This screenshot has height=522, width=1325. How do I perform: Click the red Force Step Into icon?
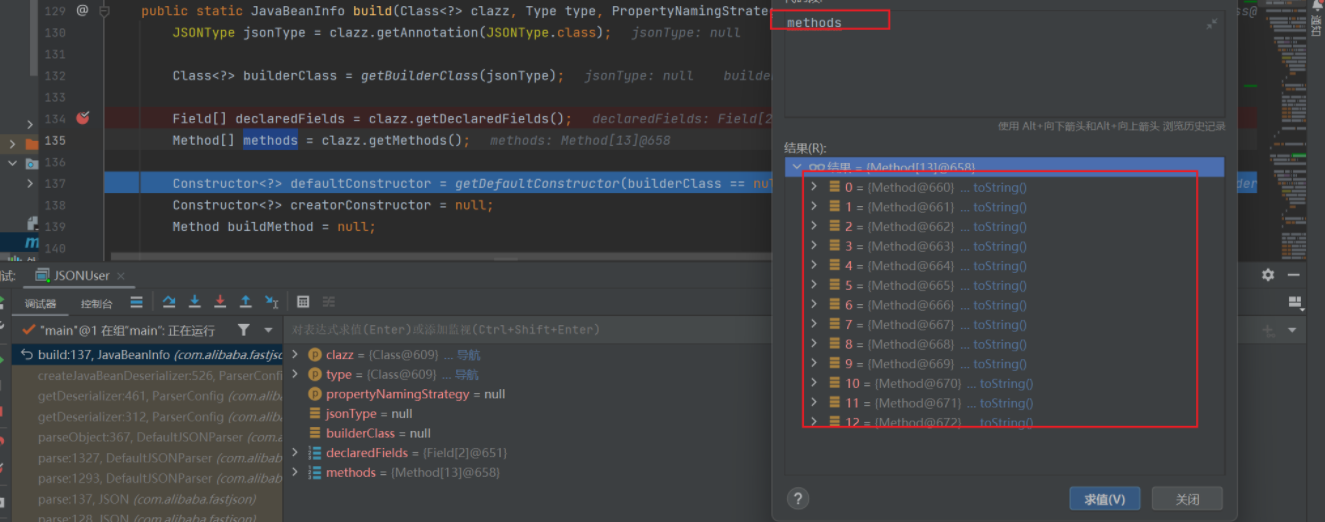(x=220, y=302)
